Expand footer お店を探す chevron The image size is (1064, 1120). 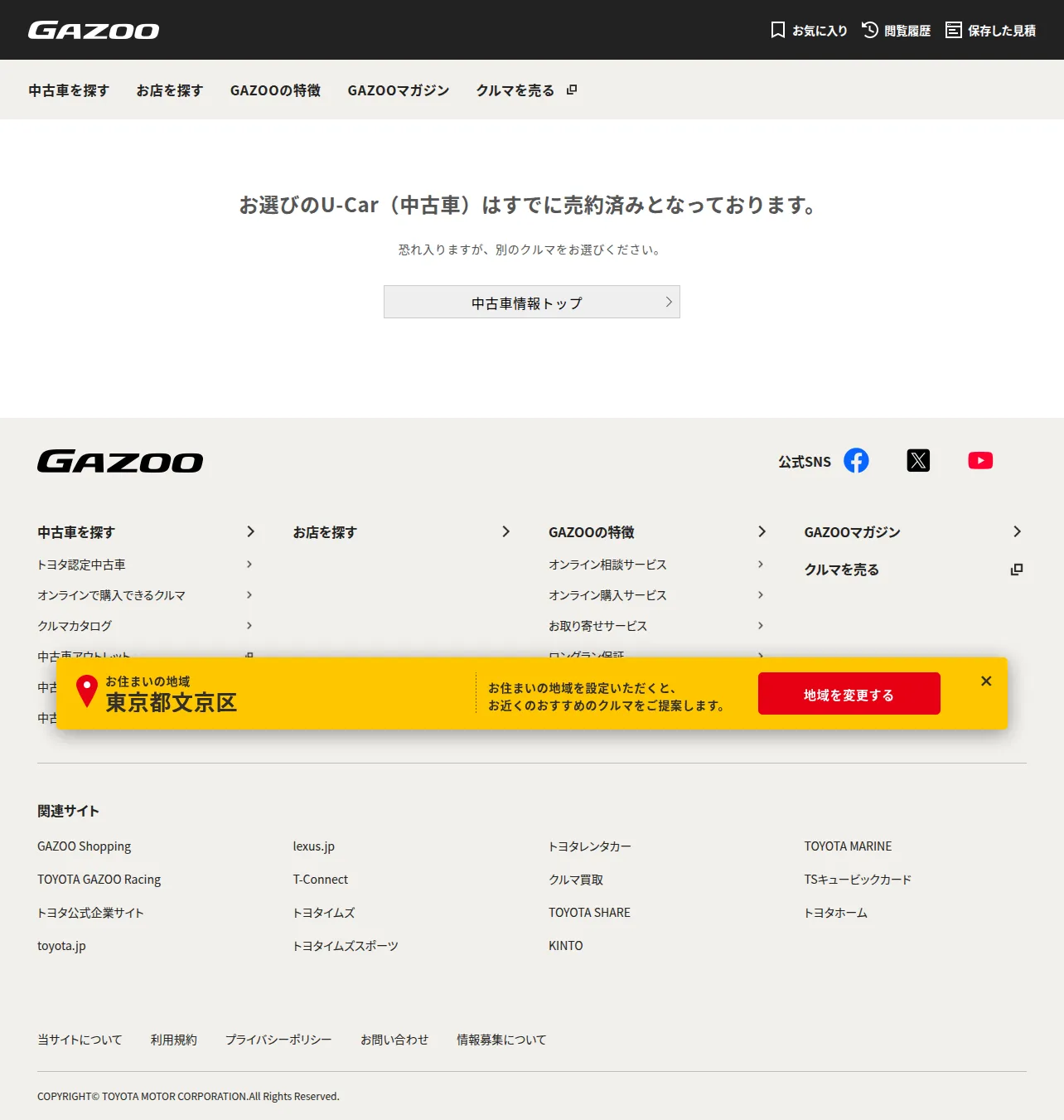pyautogui.click(x=505, y=531)
